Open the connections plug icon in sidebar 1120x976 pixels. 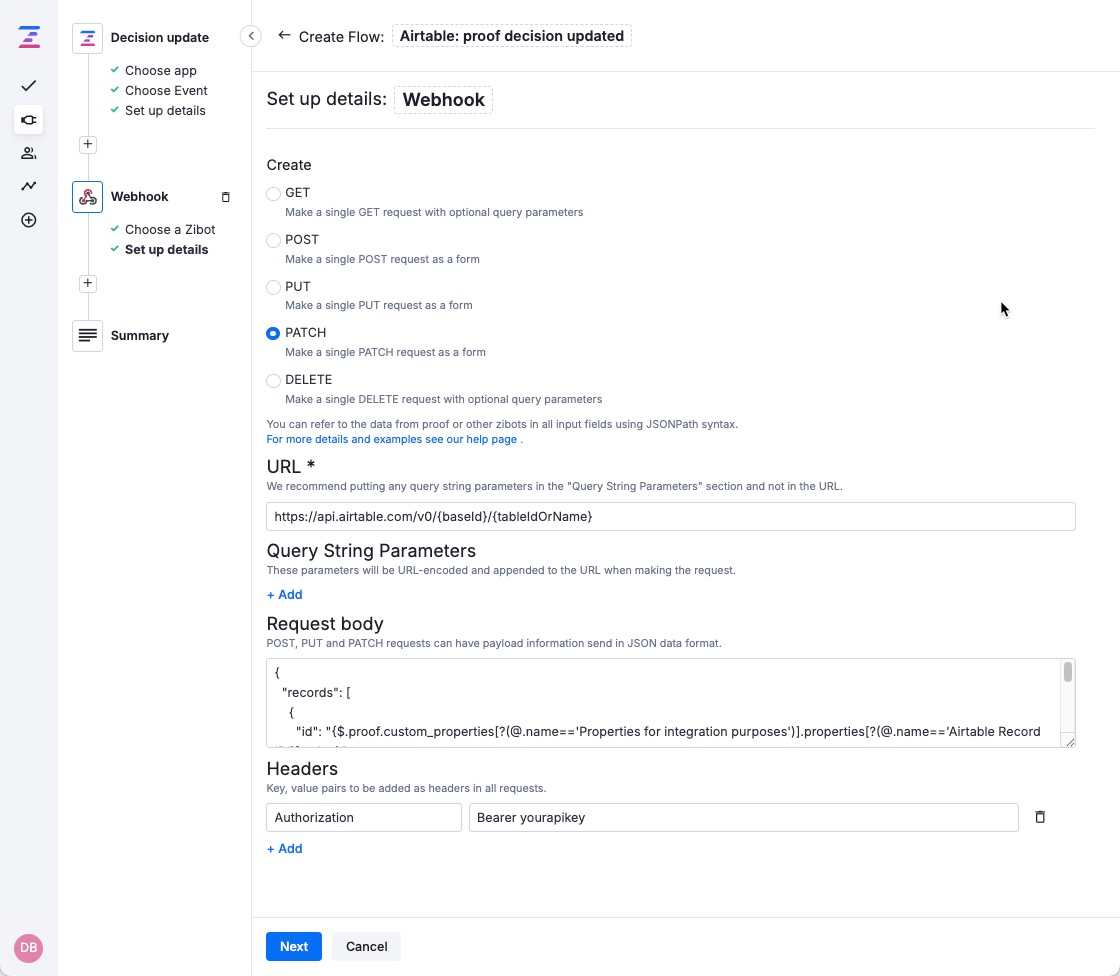pos(28,120)
